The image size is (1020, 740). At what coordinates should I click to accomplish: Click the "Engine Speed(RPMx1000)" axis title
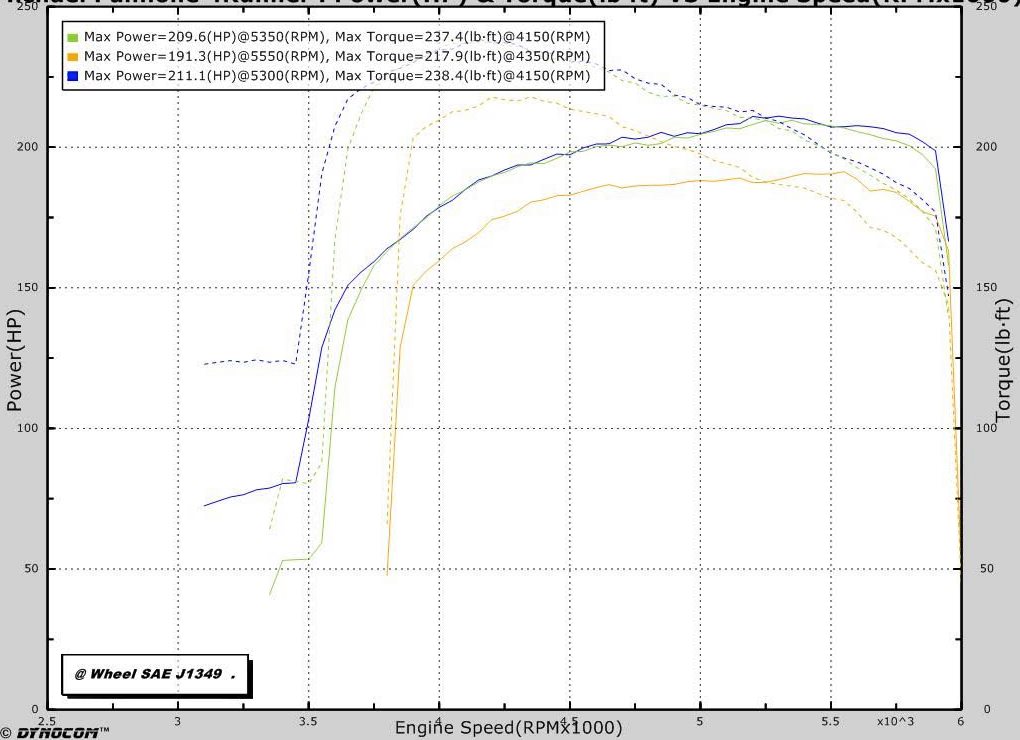click(508, 728)
